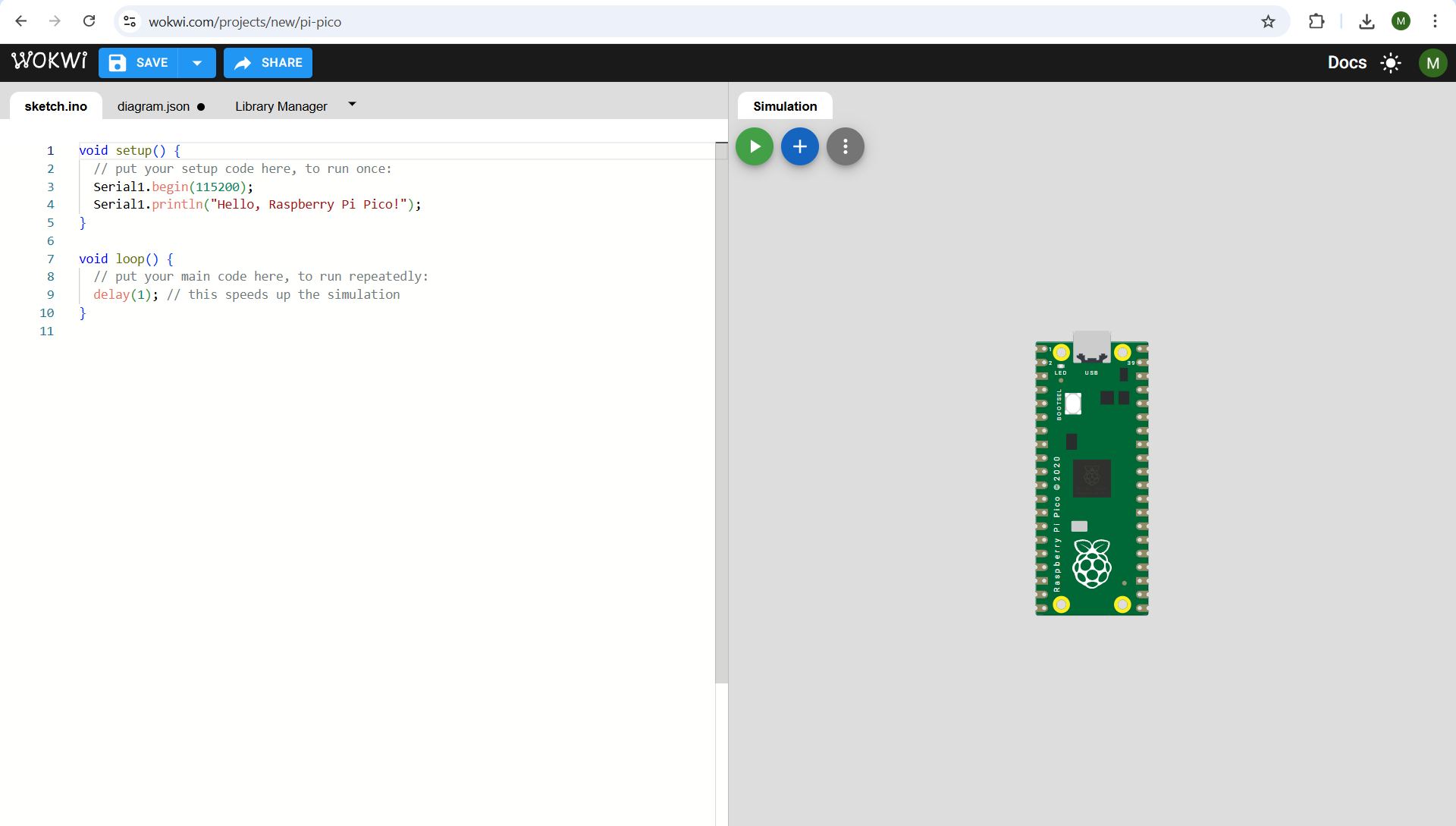Open the simulation three-dot options menu

click(845, 146)
